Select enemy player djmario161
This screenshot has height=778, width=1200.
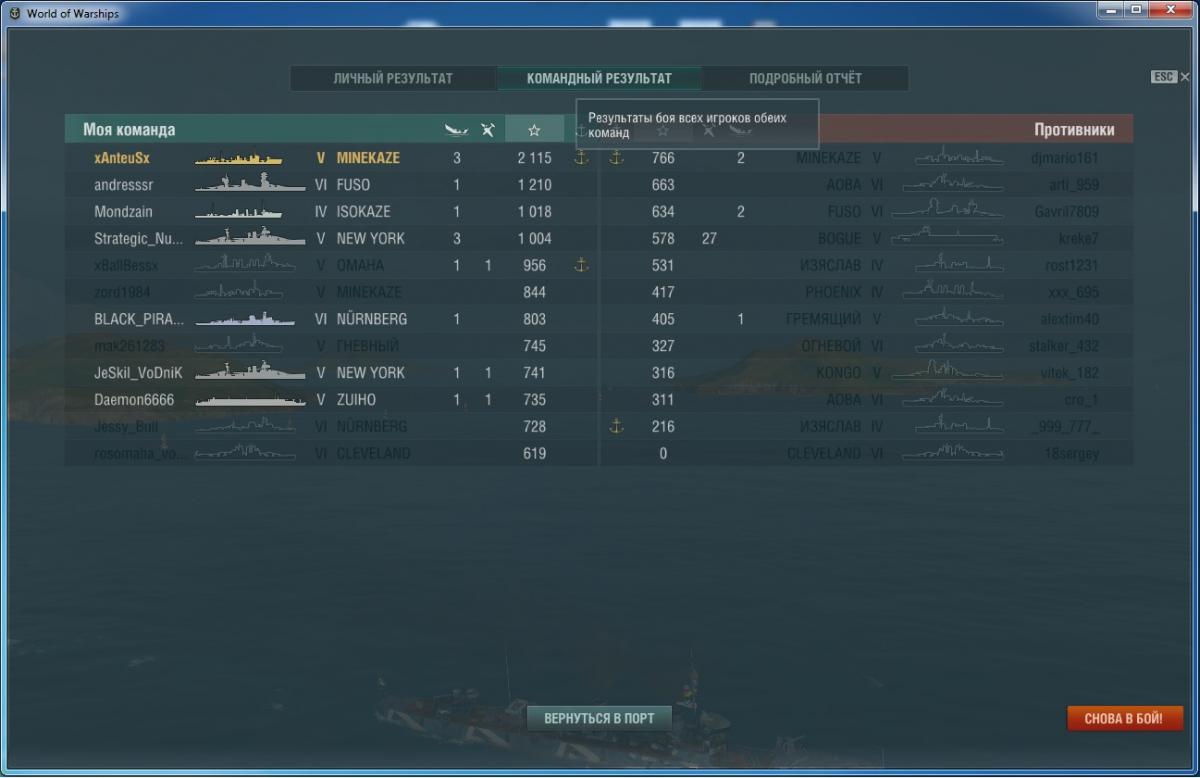coord(1065,158)
